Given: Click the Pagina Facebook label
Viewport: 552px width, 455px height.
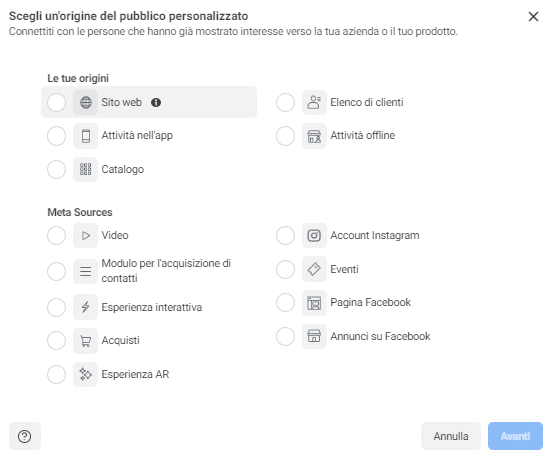Looking at the screenshot, I should click(x=371, y=303).
